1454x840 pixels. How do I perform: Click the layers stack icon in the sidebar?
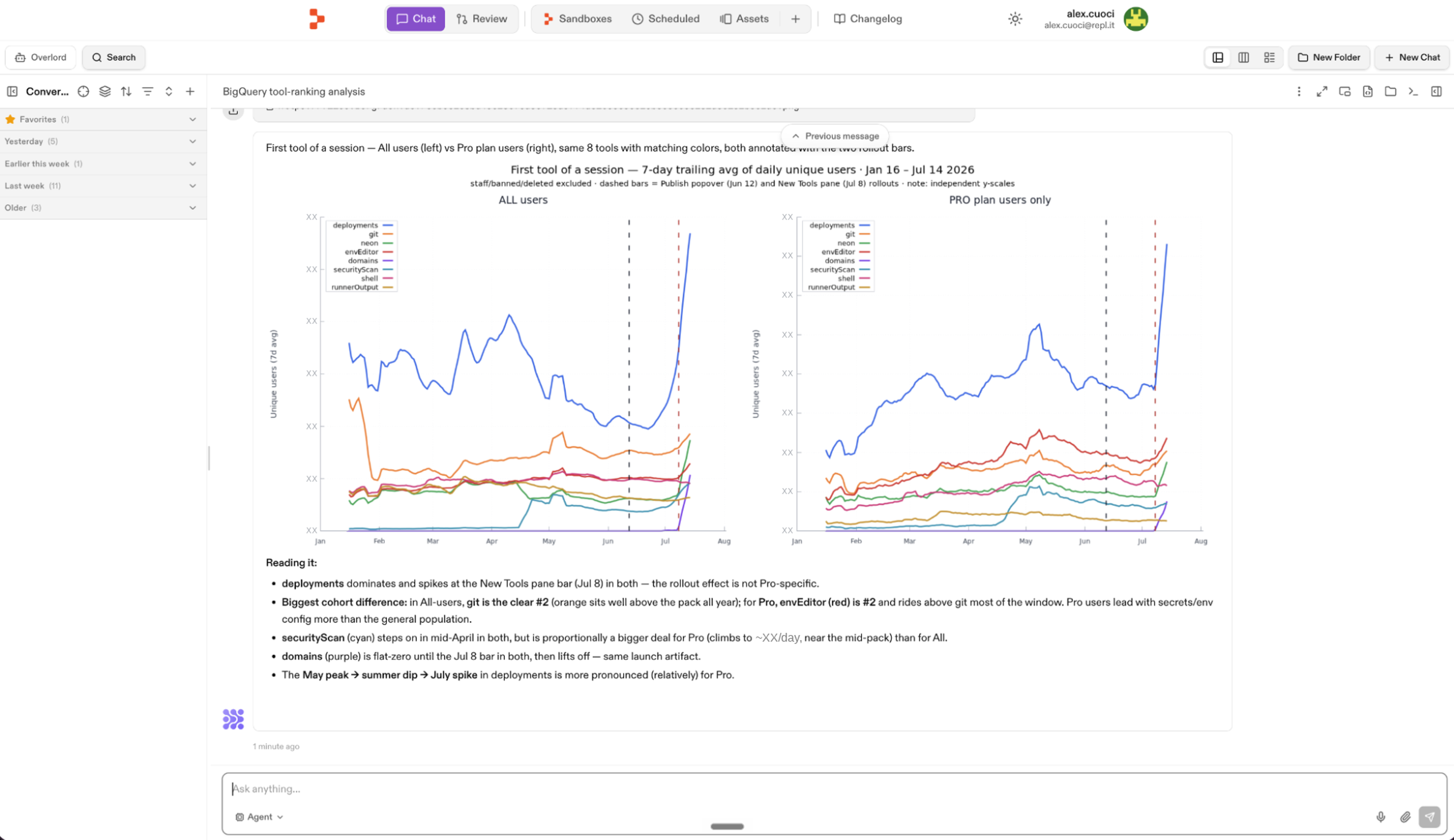point(105,91)
